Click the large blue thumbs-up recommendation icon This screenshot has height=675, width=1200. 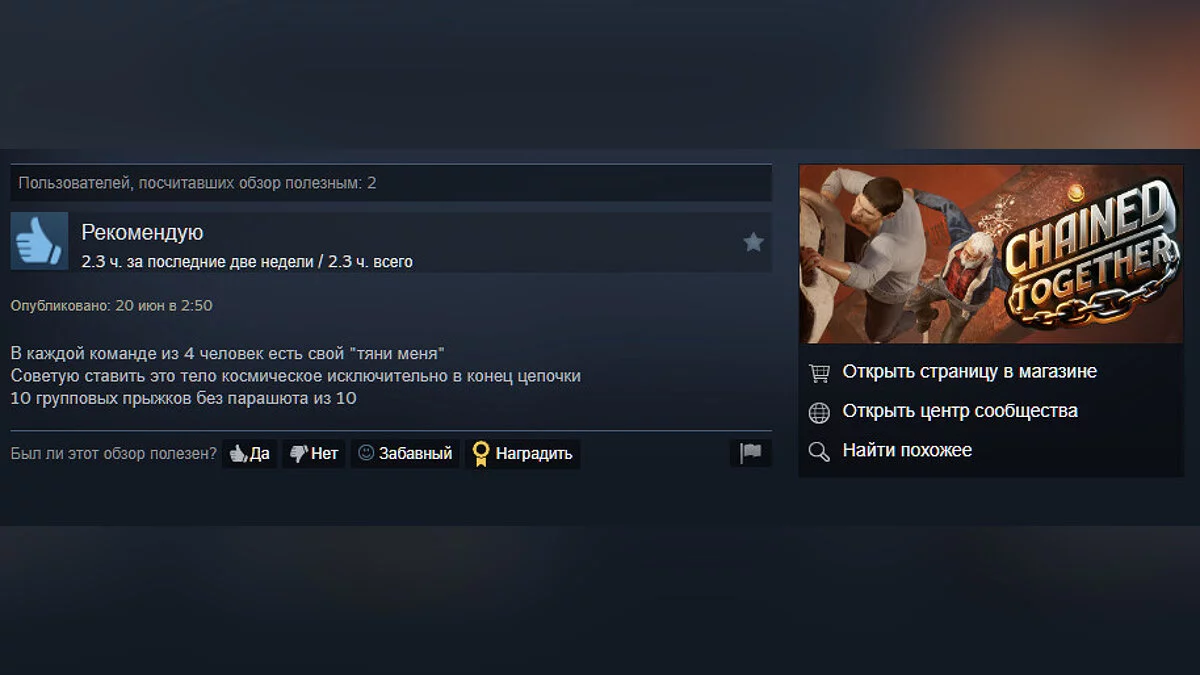click(x=40, y=241)
